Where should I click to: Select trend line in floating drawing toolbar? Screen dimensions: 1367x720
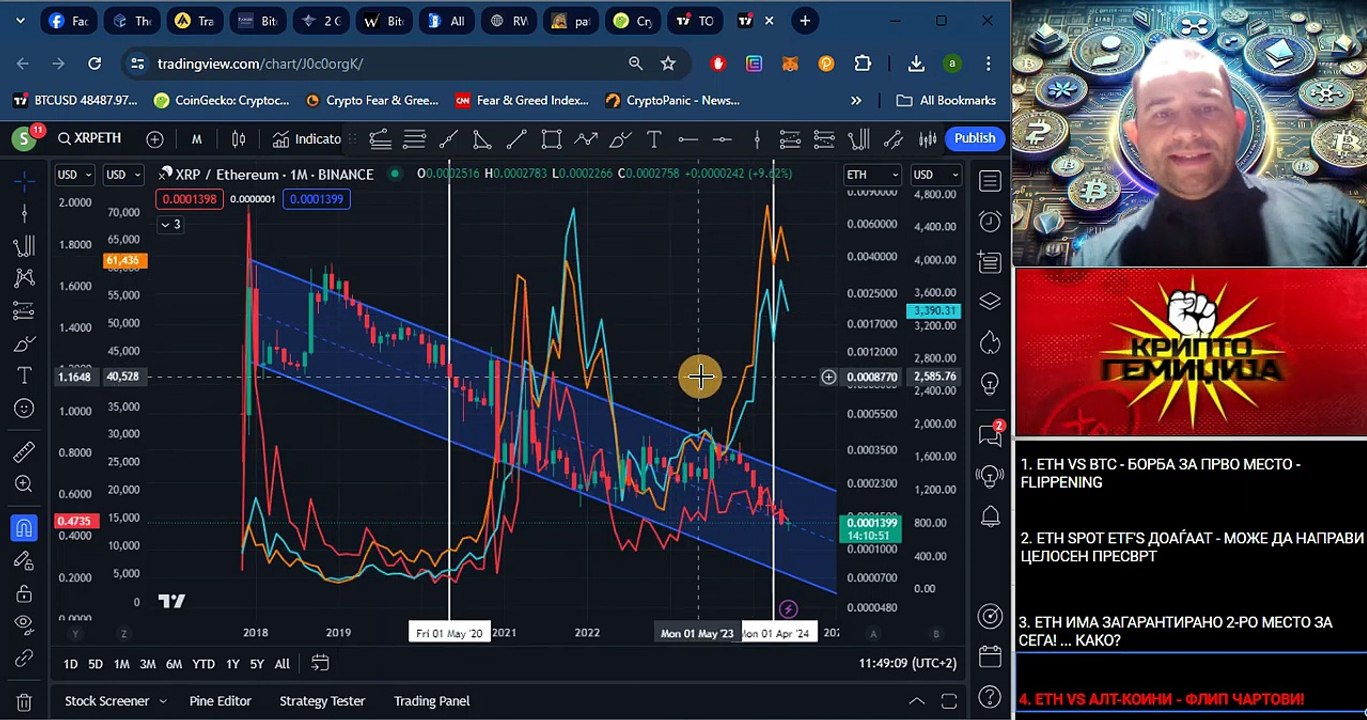pos(516,139)
